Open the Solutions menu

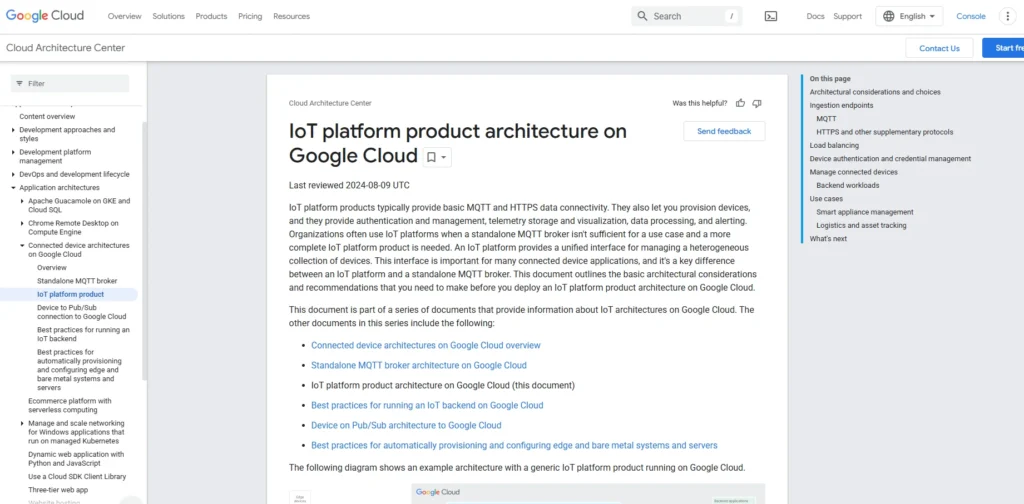168,16
